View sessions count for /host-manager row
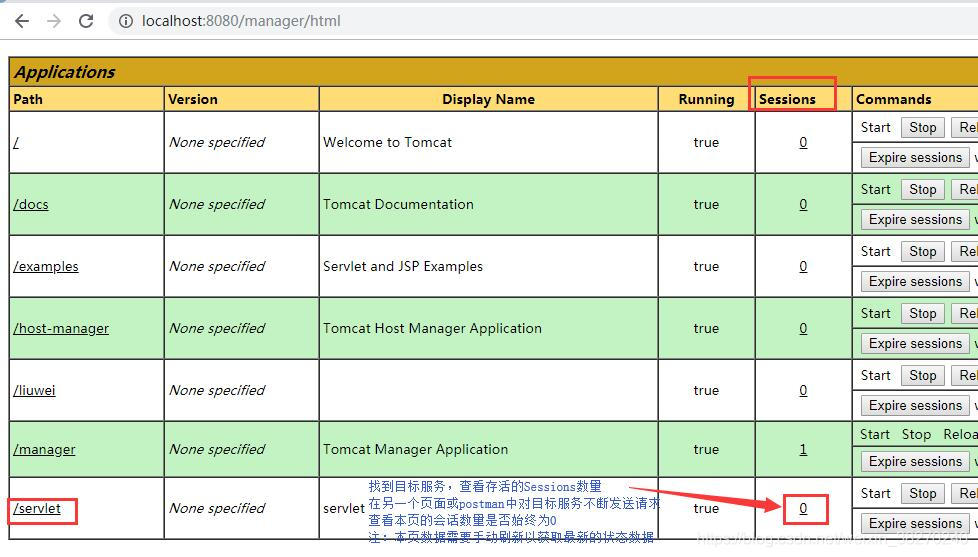978x557 pixels. pos(803,328)
